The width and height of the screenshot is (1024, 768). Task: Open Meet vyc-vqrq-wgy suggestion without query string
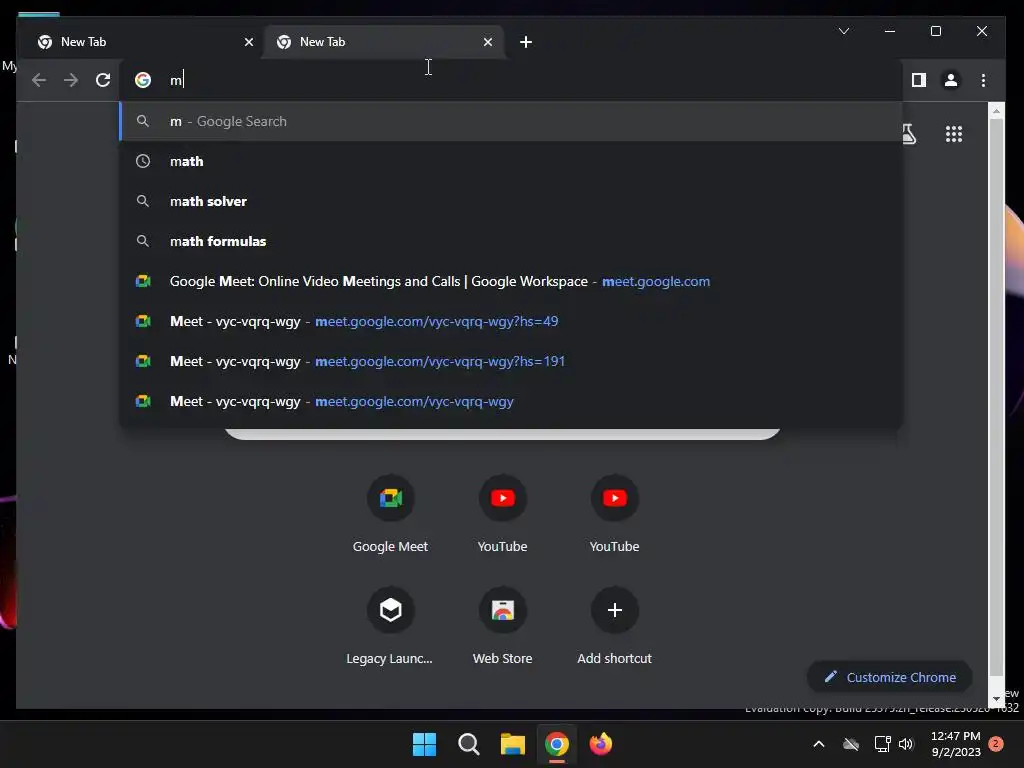511,402
